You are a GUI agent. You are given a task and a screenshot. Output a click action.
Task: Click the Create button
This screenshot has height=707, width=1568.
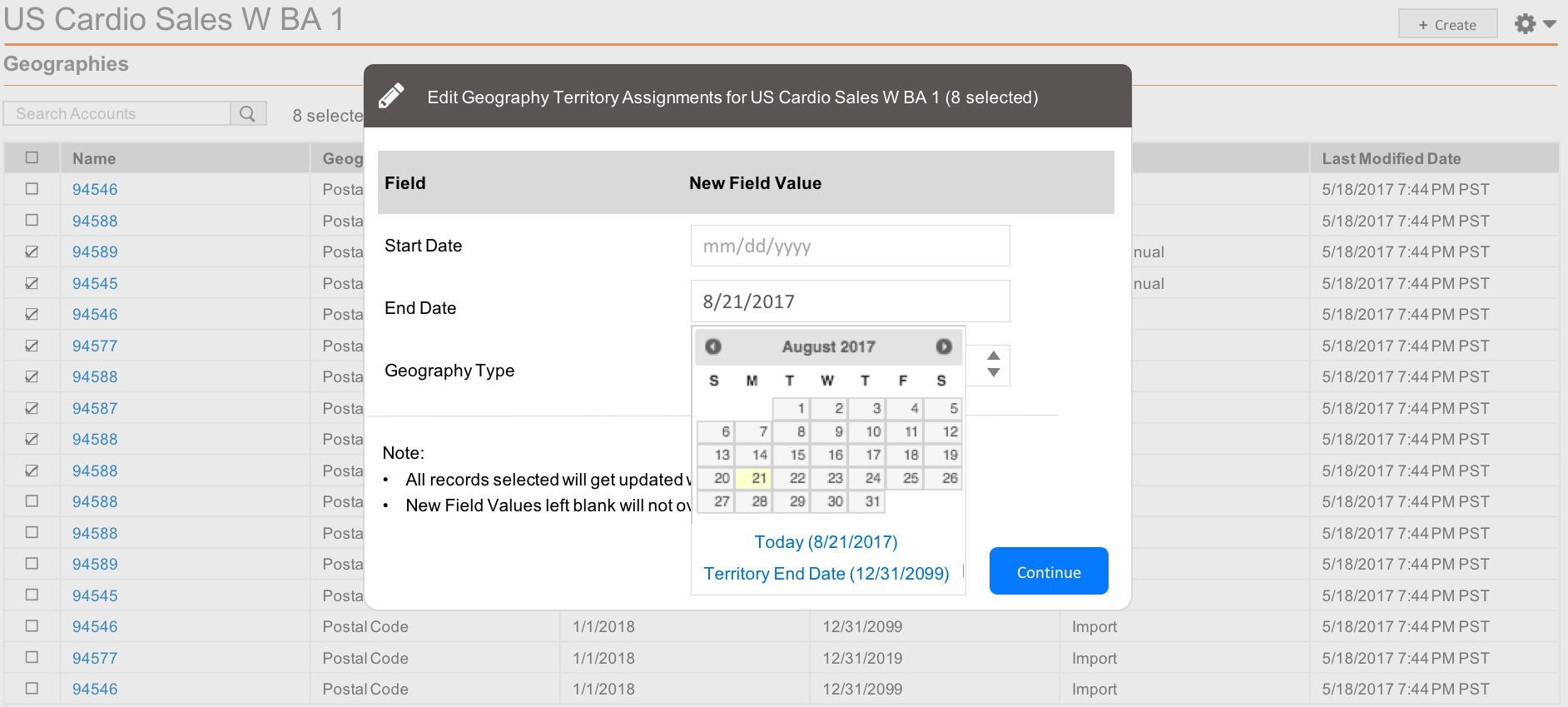(1447, 25)
